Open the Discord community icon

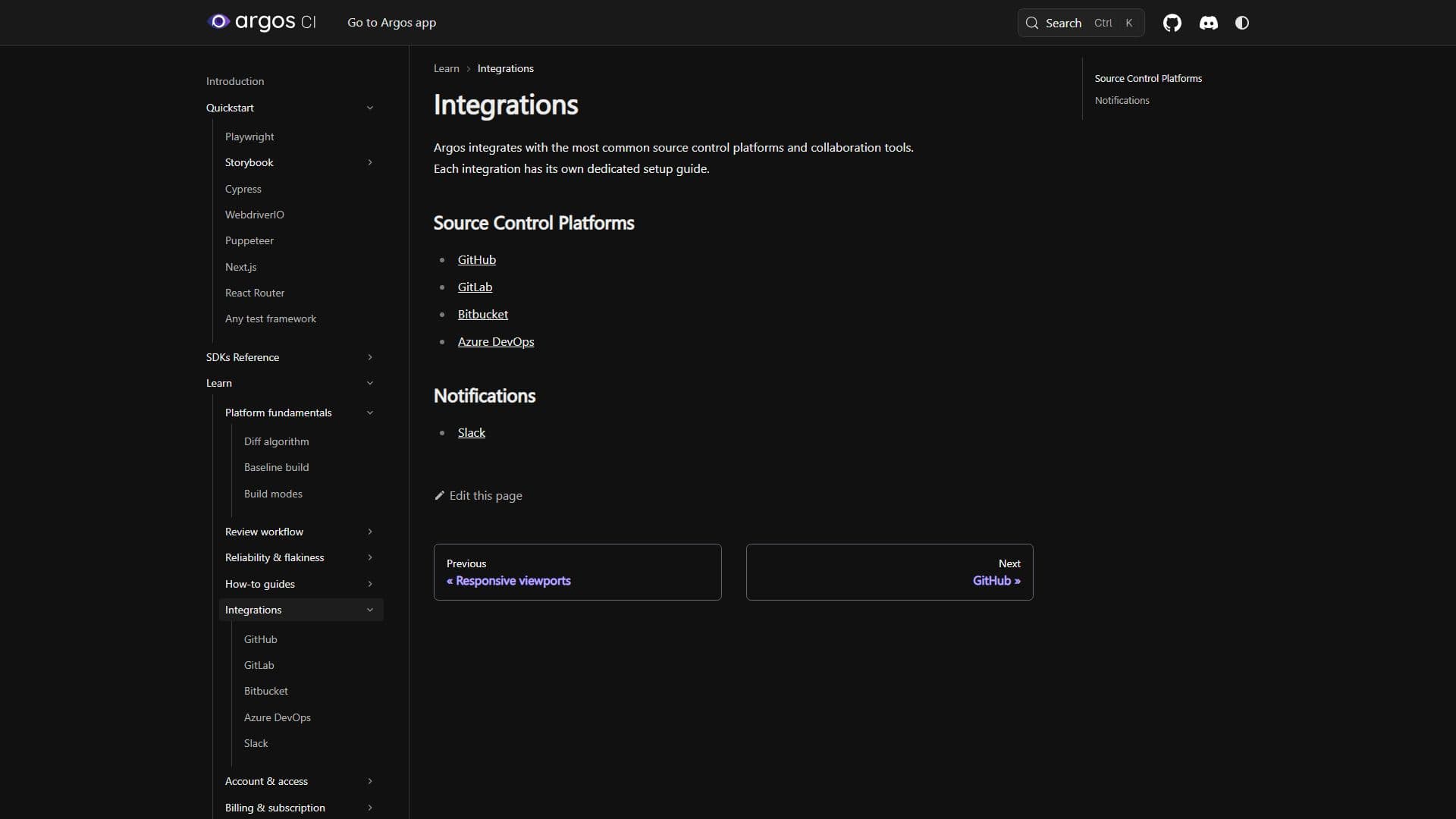1208,23
